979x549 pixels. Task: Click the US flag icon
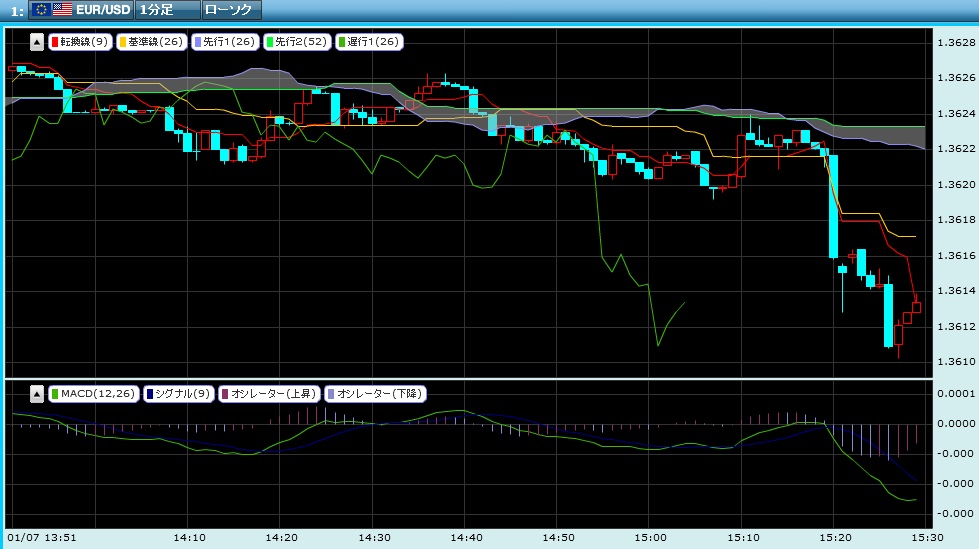(62, 9)
